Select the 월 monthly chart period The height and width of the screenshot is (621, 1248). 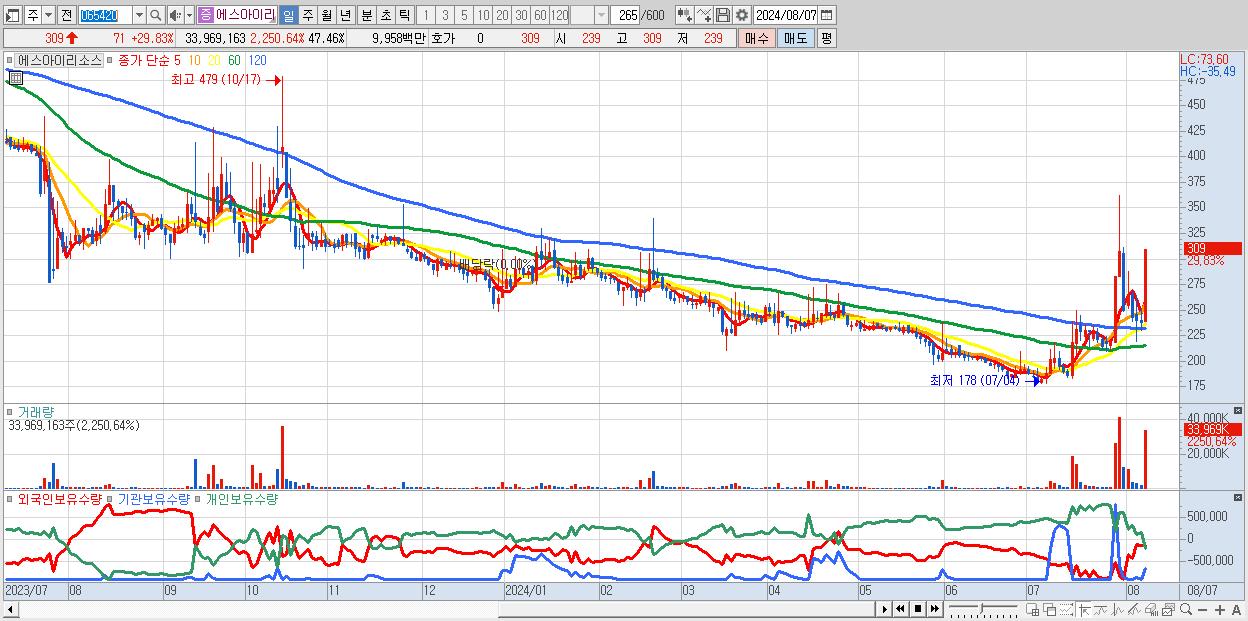pyautogui.click(x=326, y=15)
